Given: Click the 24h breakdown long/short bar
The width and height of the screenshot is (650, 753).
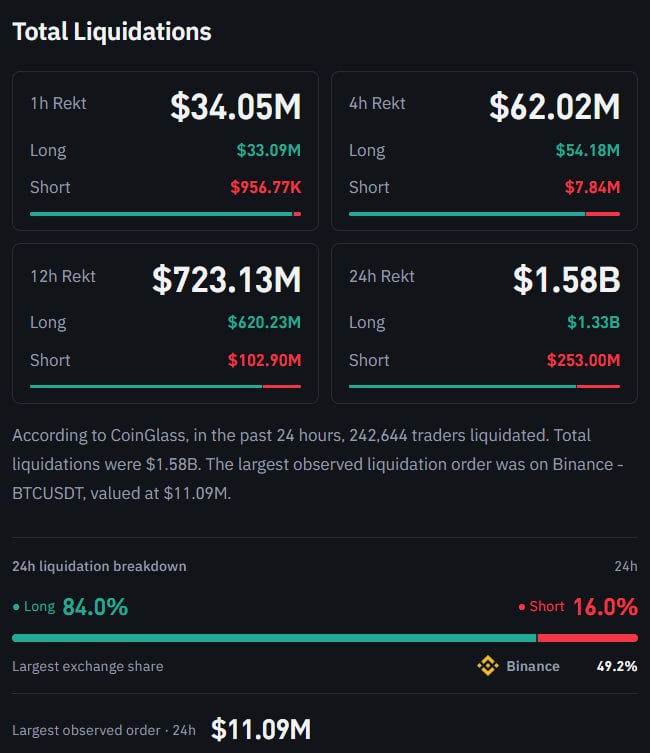Looking at the screenshot, I should pyautogui.click(x=325, y=638).
